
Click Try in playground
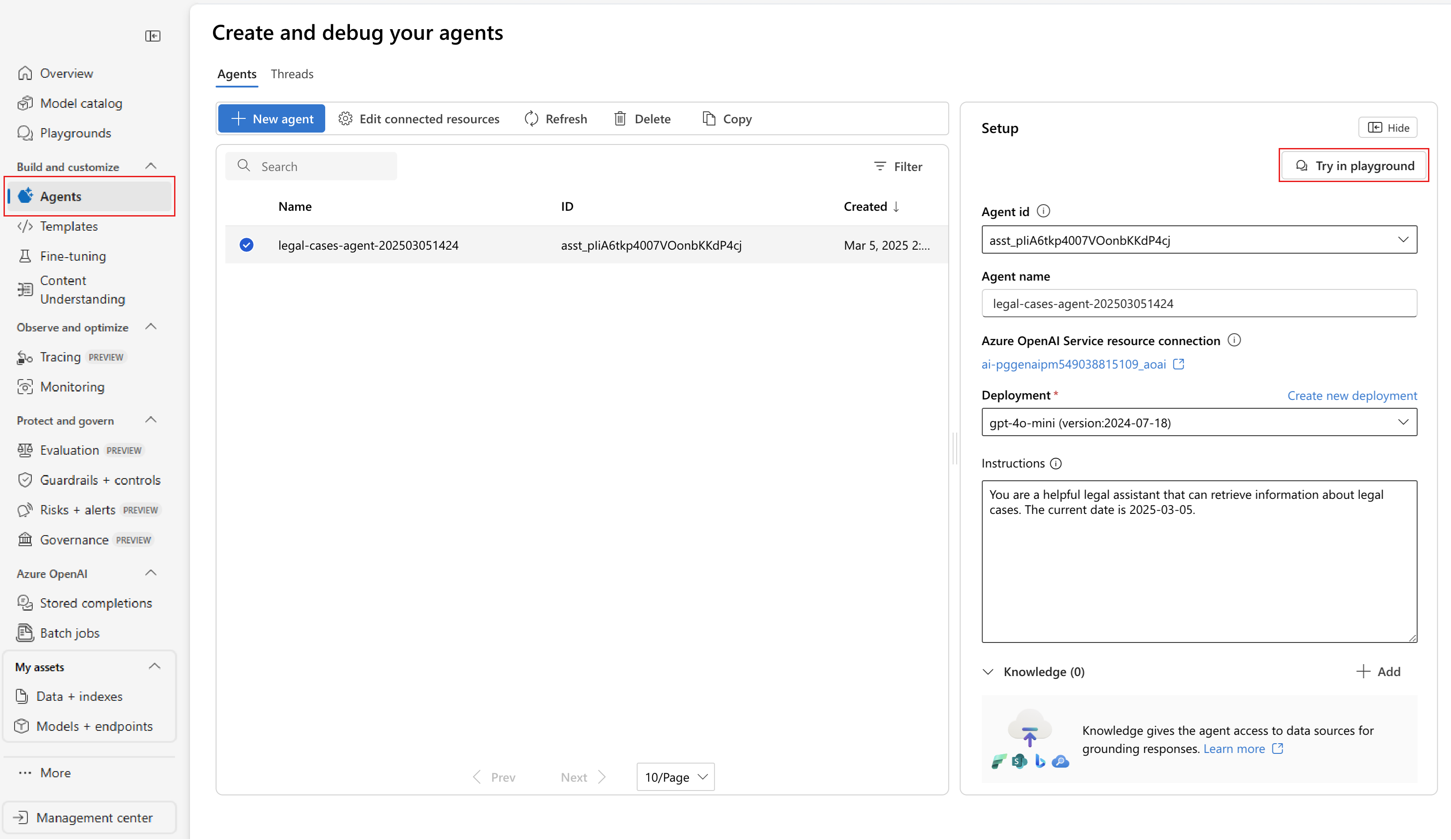tap(1354, 165)
